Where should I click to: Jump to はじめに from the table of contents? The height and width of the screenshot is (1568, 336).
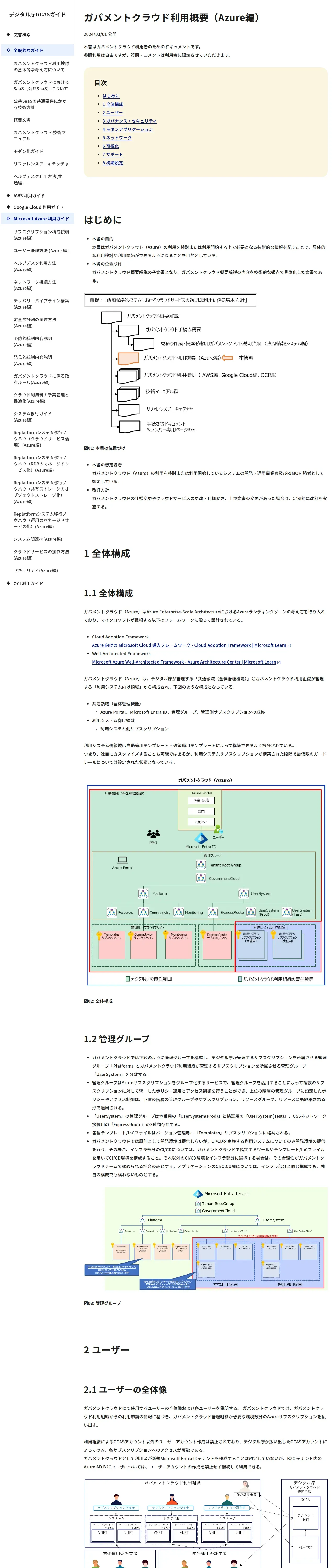tap(111, 96)
